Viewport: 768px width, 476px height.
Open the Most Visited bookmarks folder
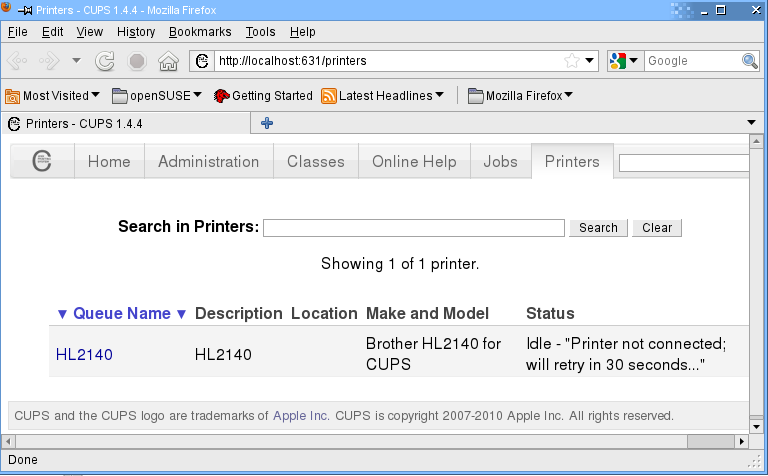click(x=52, y=96)
